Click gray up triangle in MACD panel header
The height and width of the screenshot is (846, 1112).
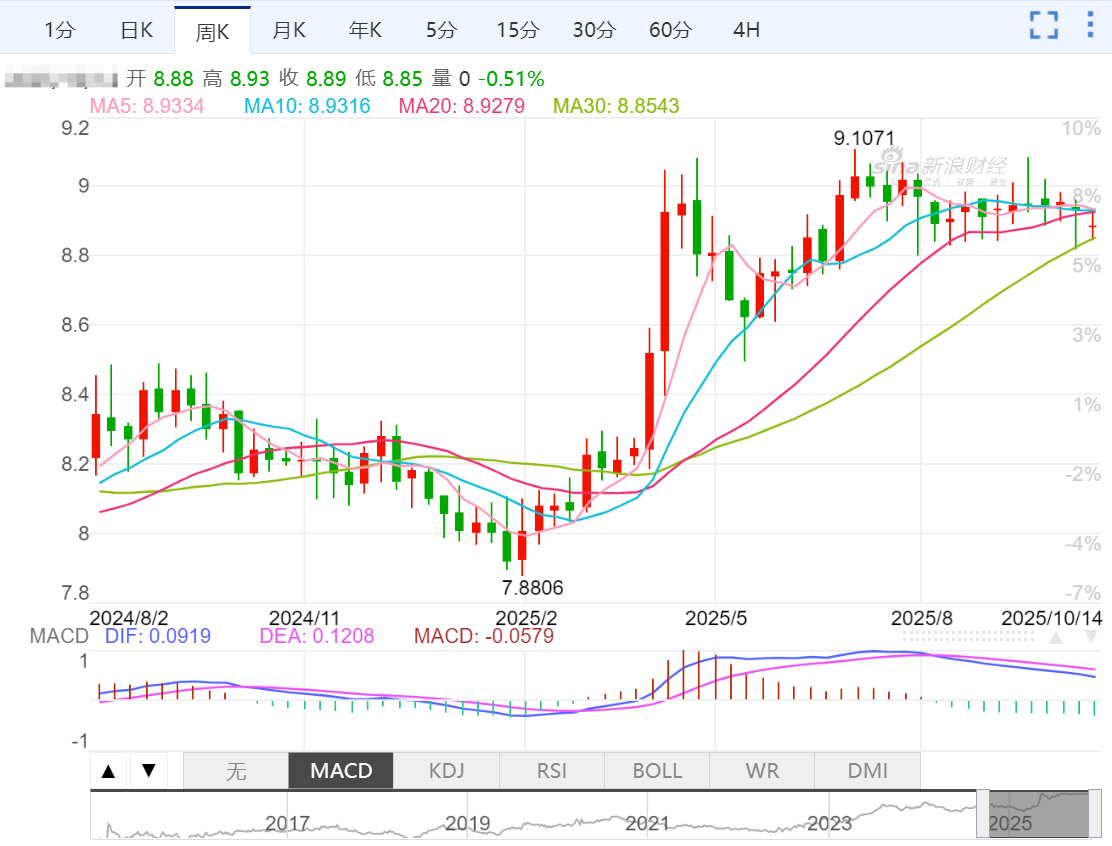(1055, 638)
